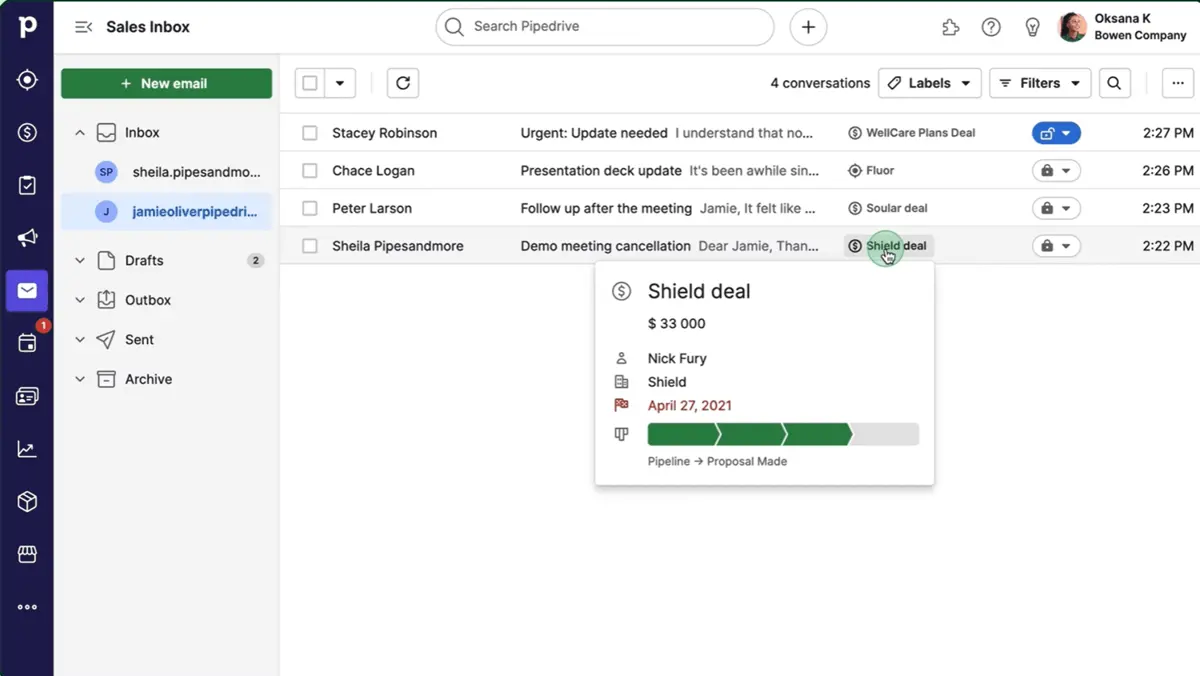Open Leads target icon in sidebar
Image resolution: width=1200 pixels, height=676 pixels.
[x=27, y=80]
